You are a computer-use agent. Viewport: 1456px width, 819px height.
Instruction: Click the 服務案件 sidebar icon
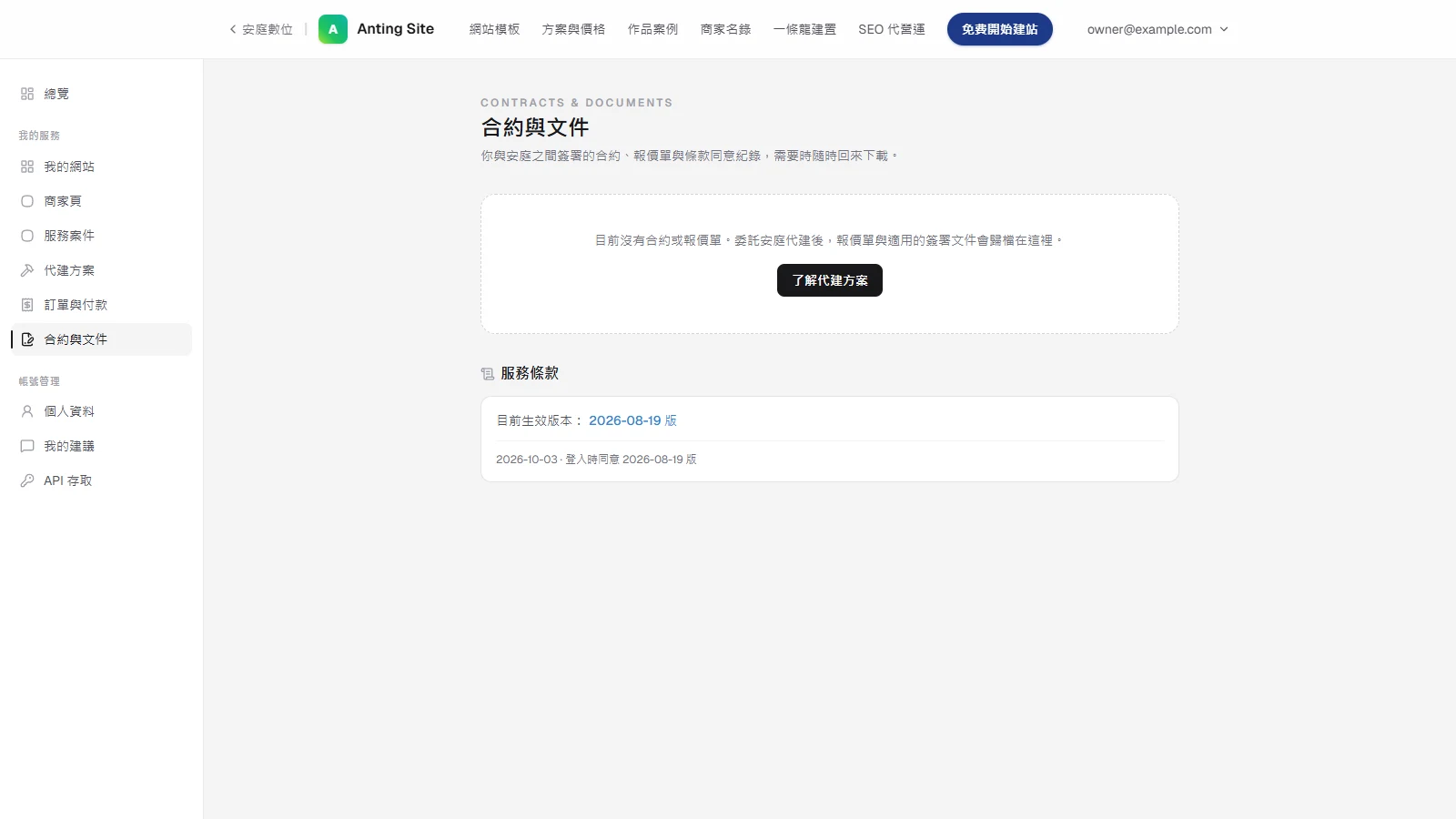[27, 236]
